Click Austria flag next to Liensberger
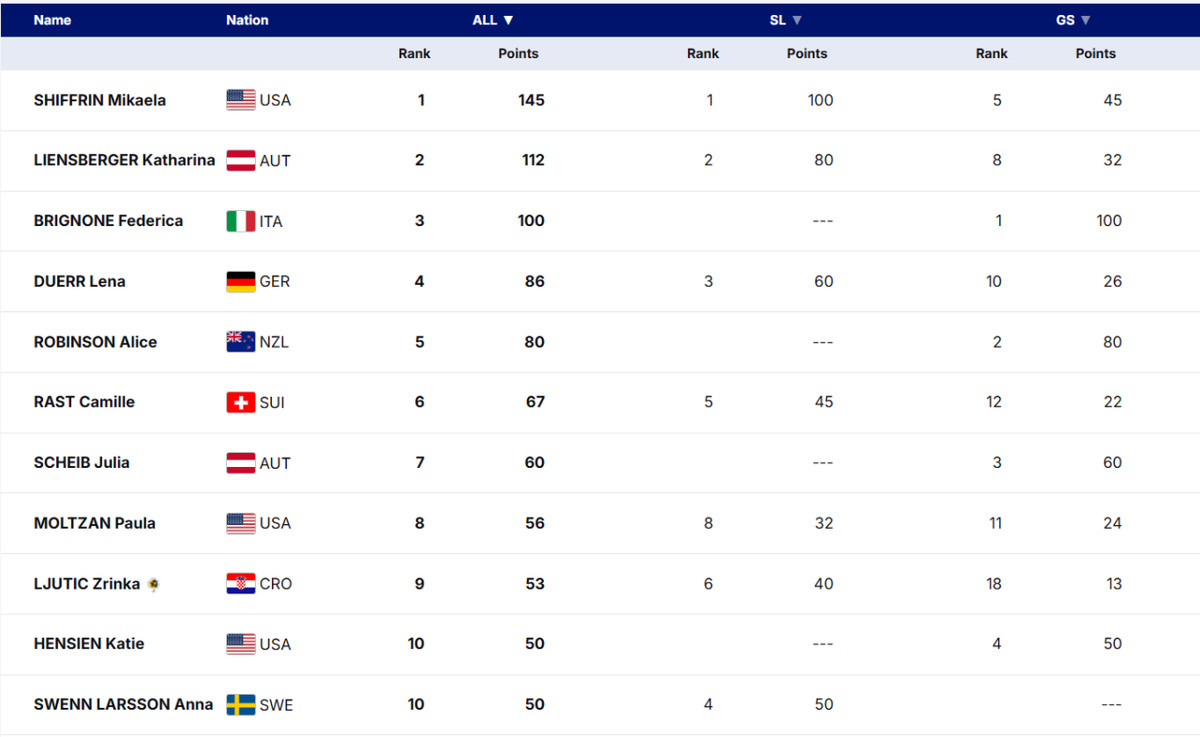Viewport: 1200px width, 737px height. [241, 160]
